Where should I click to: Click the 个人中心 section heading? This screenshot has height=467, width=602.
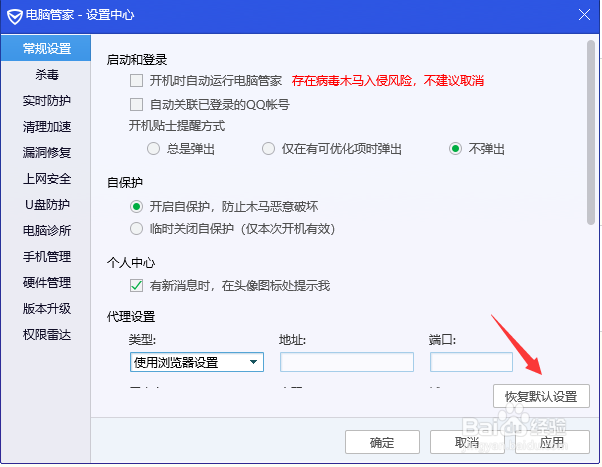pos(131,263)
